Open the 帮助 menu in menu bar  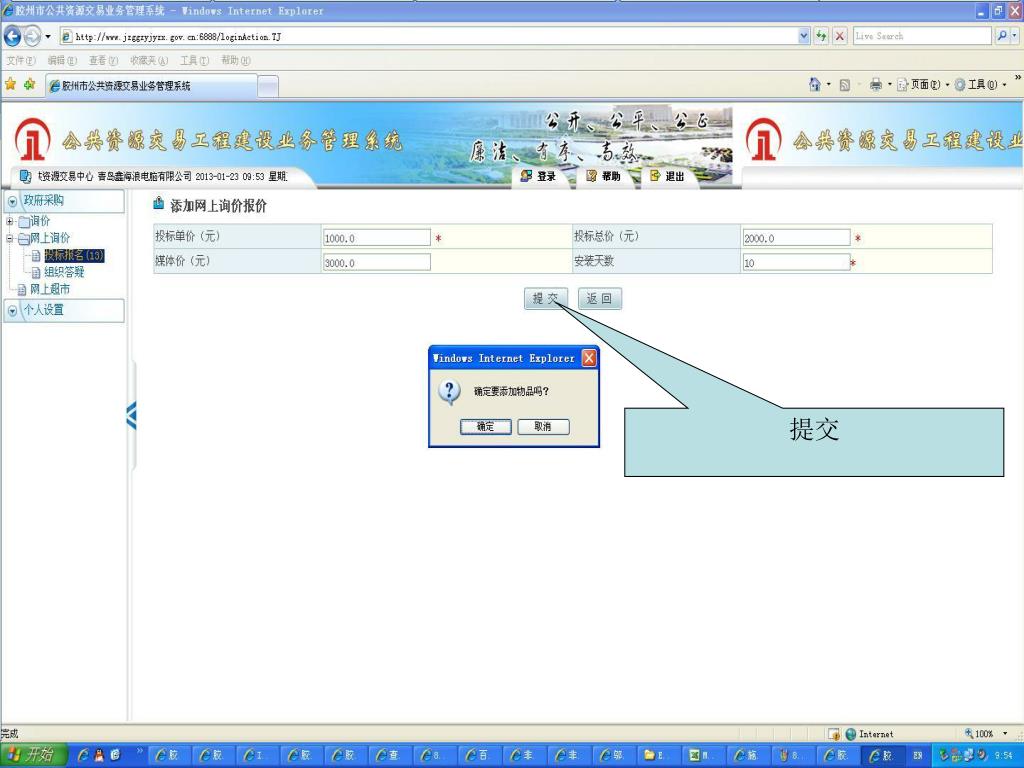235,60
